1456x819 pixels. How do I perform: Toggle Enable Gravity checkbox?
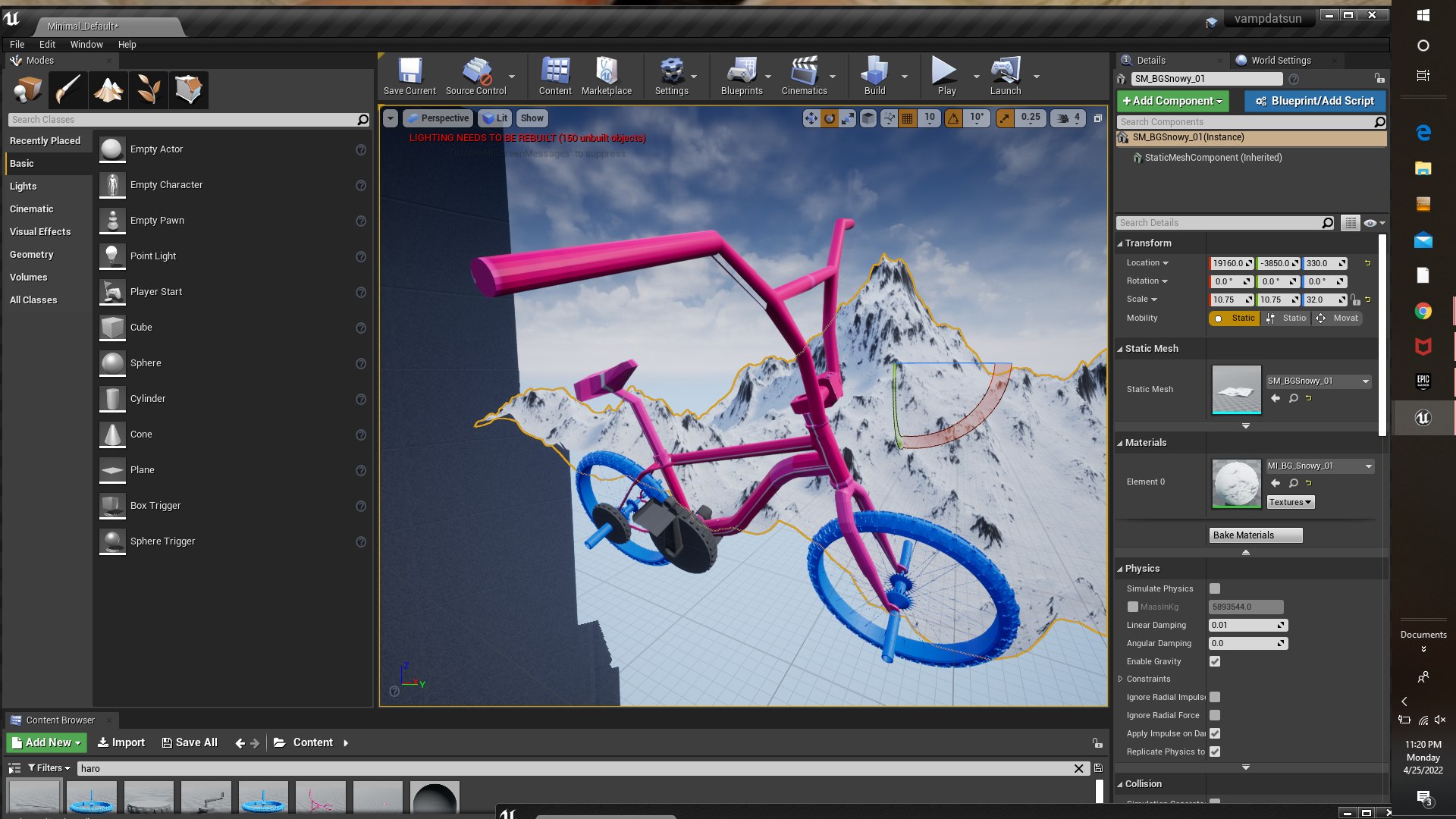(1215, 661)
